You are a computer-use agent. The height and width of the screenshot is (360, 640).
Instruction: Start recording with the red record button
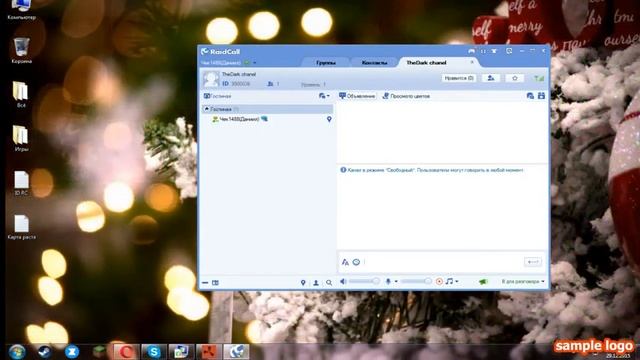tap(439, 281)
